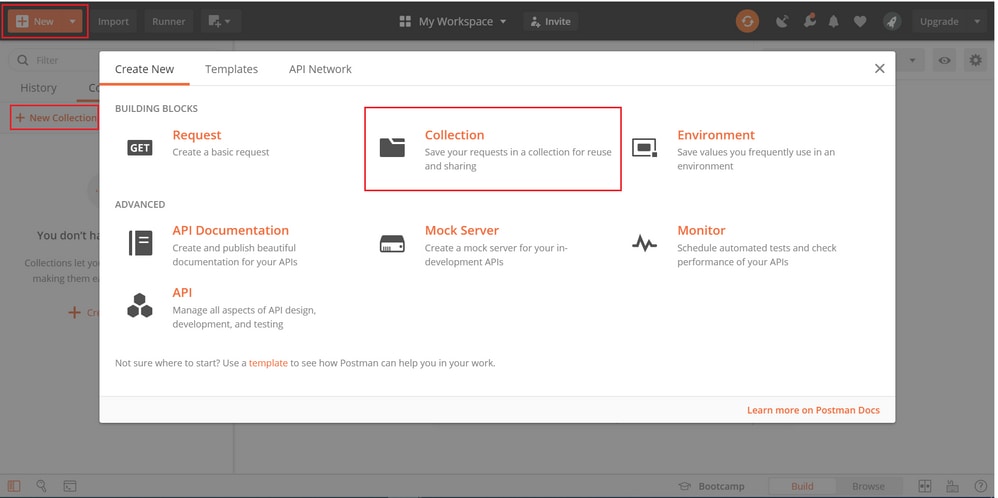Click the Import button
The height and width of the screenshot is (498, 998).
pyautogui.click(x=113, y=22)
